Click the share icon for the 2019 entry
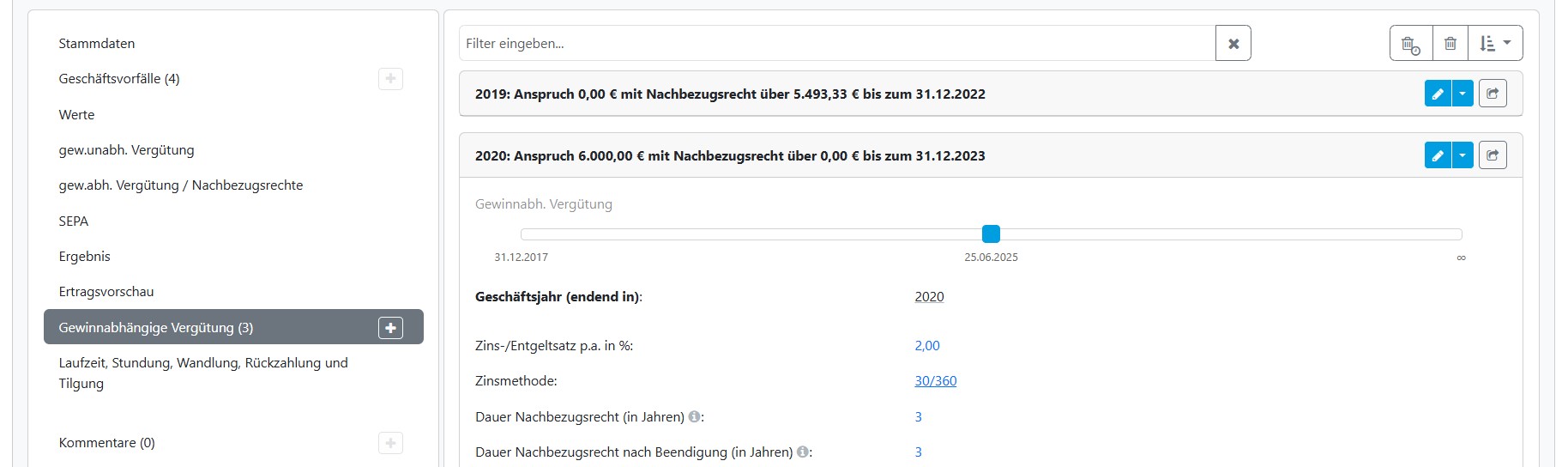The width and height of the screenshot is (1568, 467). (1493, 94)
